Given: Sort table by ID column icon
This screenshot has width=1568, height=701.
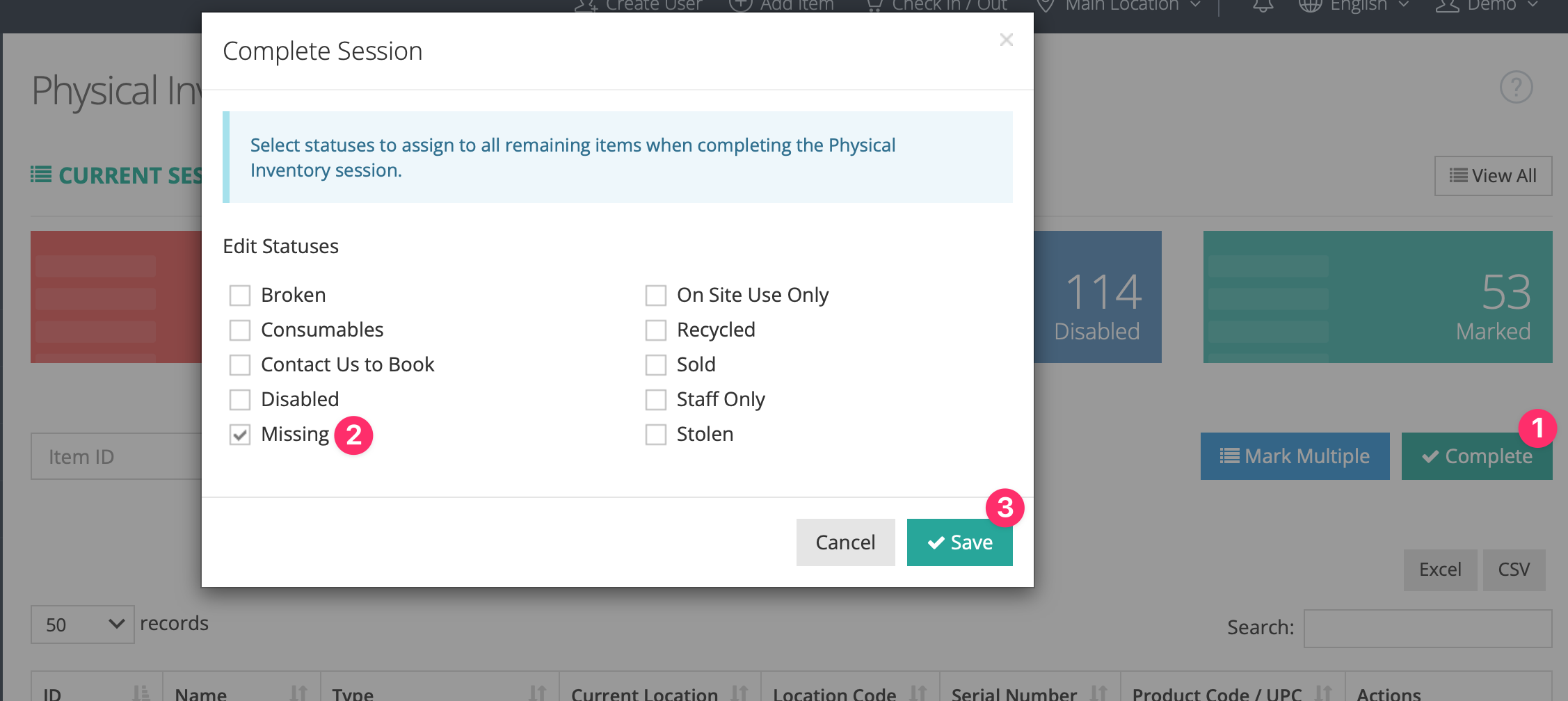Looking at the screenshot, I should pos(141,693).
